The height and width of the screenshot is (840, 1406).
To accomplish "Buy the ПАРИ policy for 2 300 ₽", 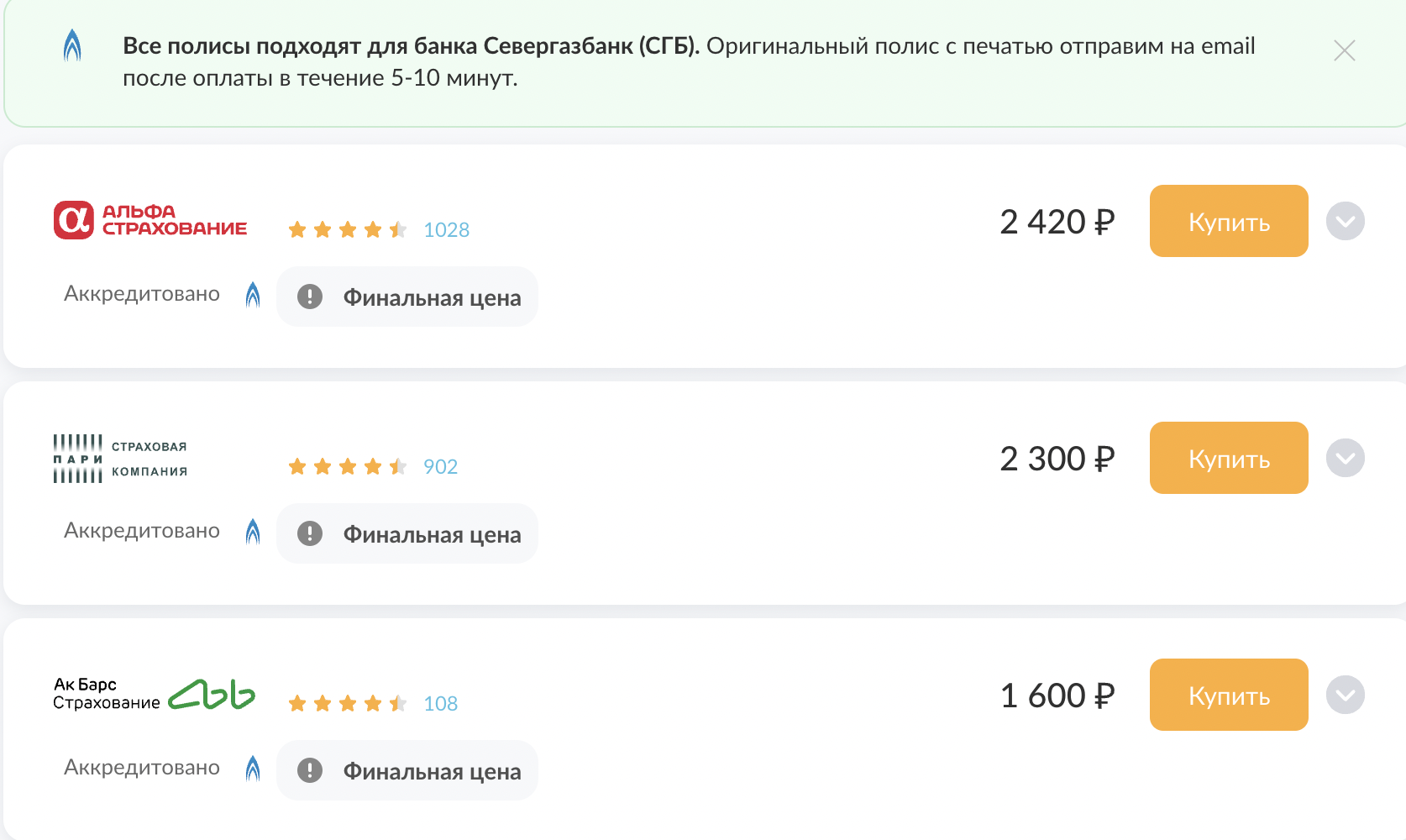I will pyautogui.click(x=1228, y=459).
